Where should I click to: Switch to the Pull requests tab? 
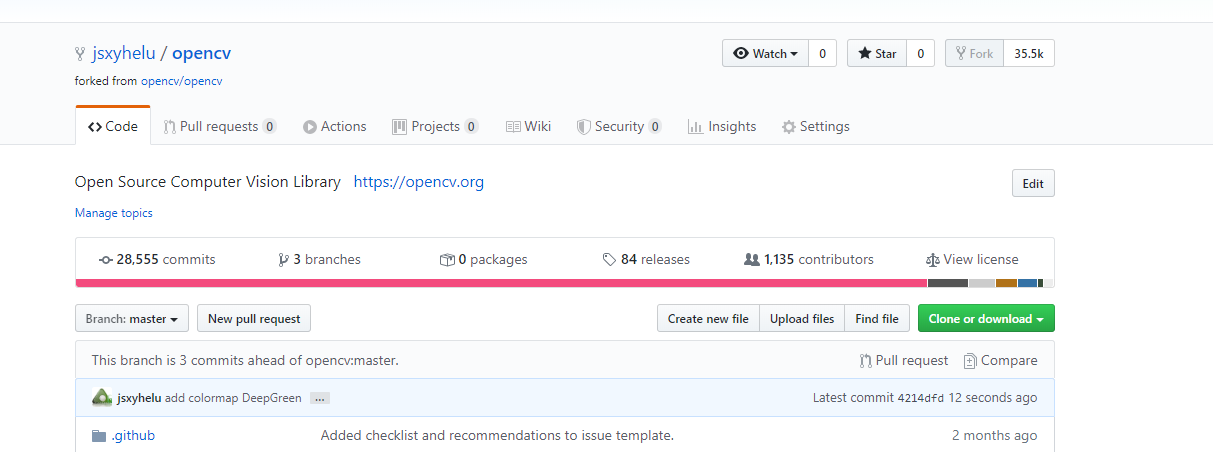[219, 127]
